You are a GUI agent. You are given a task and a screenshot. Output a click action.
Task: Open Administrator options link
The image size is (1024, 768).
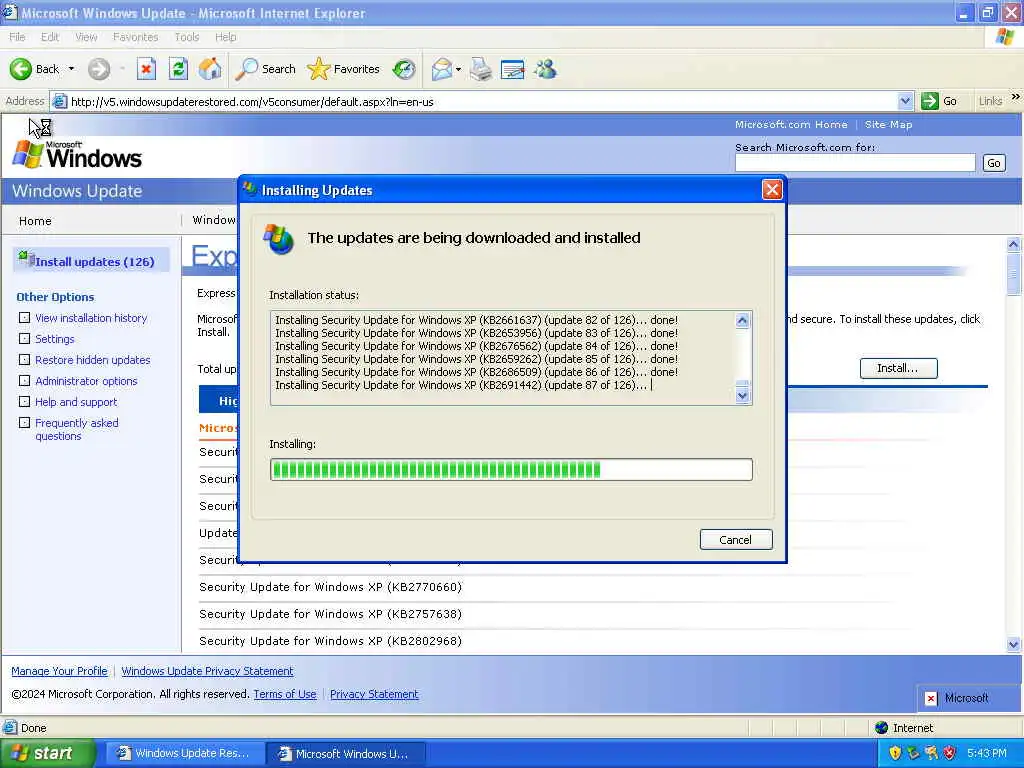(86, 381)
